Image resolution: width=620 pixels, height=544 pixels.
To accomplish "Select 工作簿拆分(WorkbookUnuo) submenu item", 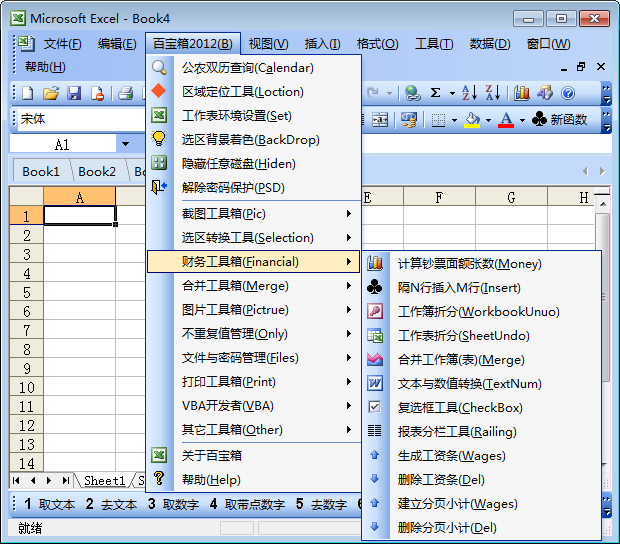I will (482, 312).
